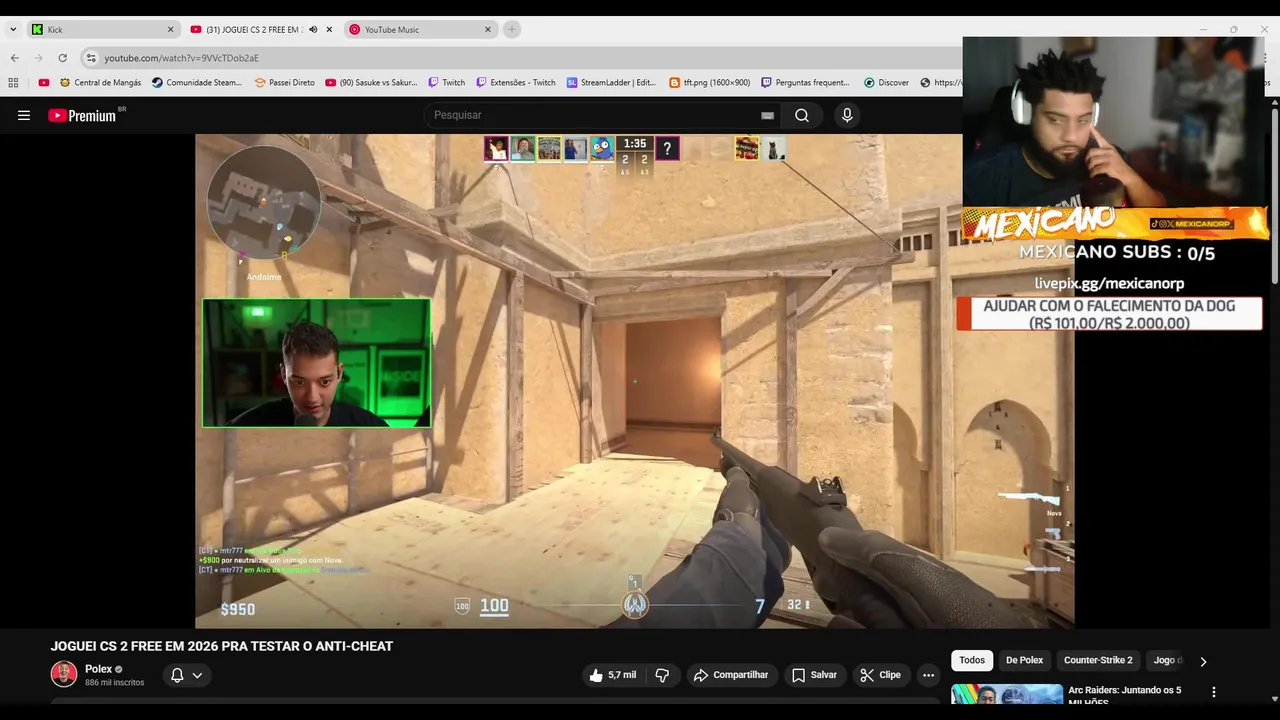Open options menu for Arc Raiders video
Screen dimensions: 1280x720
[x=1214, y=692]
